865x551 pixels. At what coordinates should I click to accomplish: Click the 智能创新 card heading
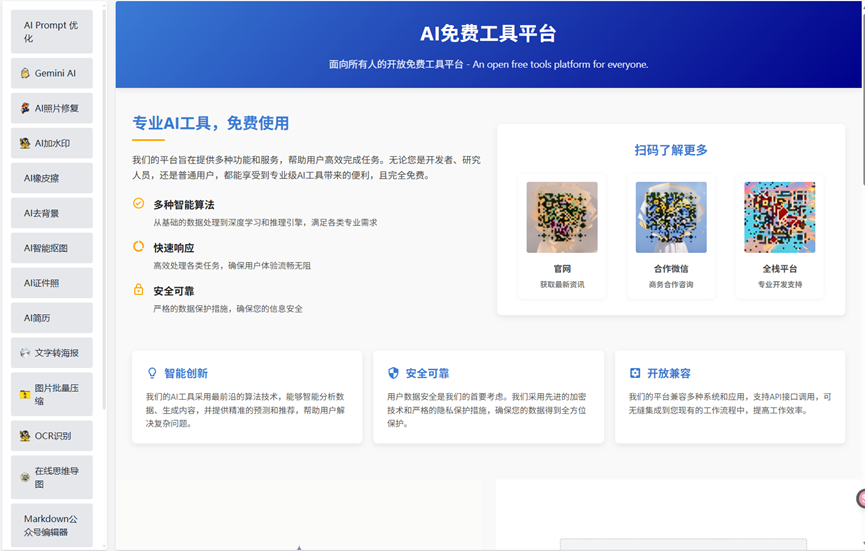[x=186, y=373]
